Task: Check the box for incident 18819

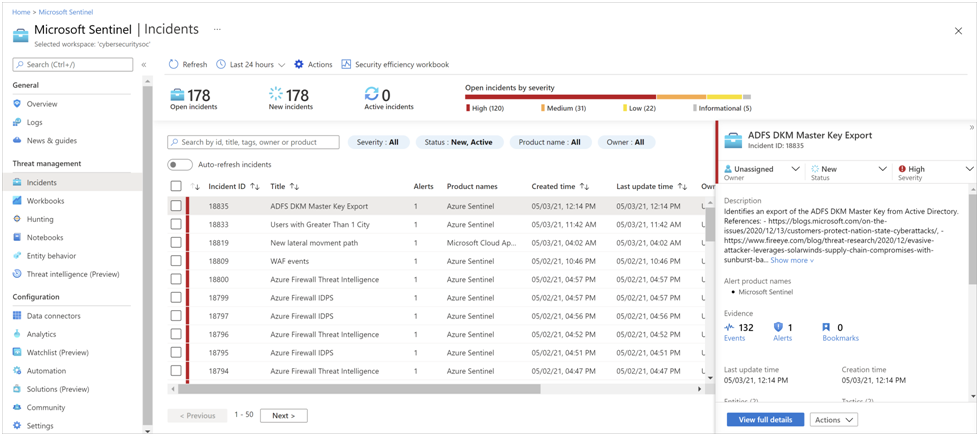Action: (x=176, y=242)
